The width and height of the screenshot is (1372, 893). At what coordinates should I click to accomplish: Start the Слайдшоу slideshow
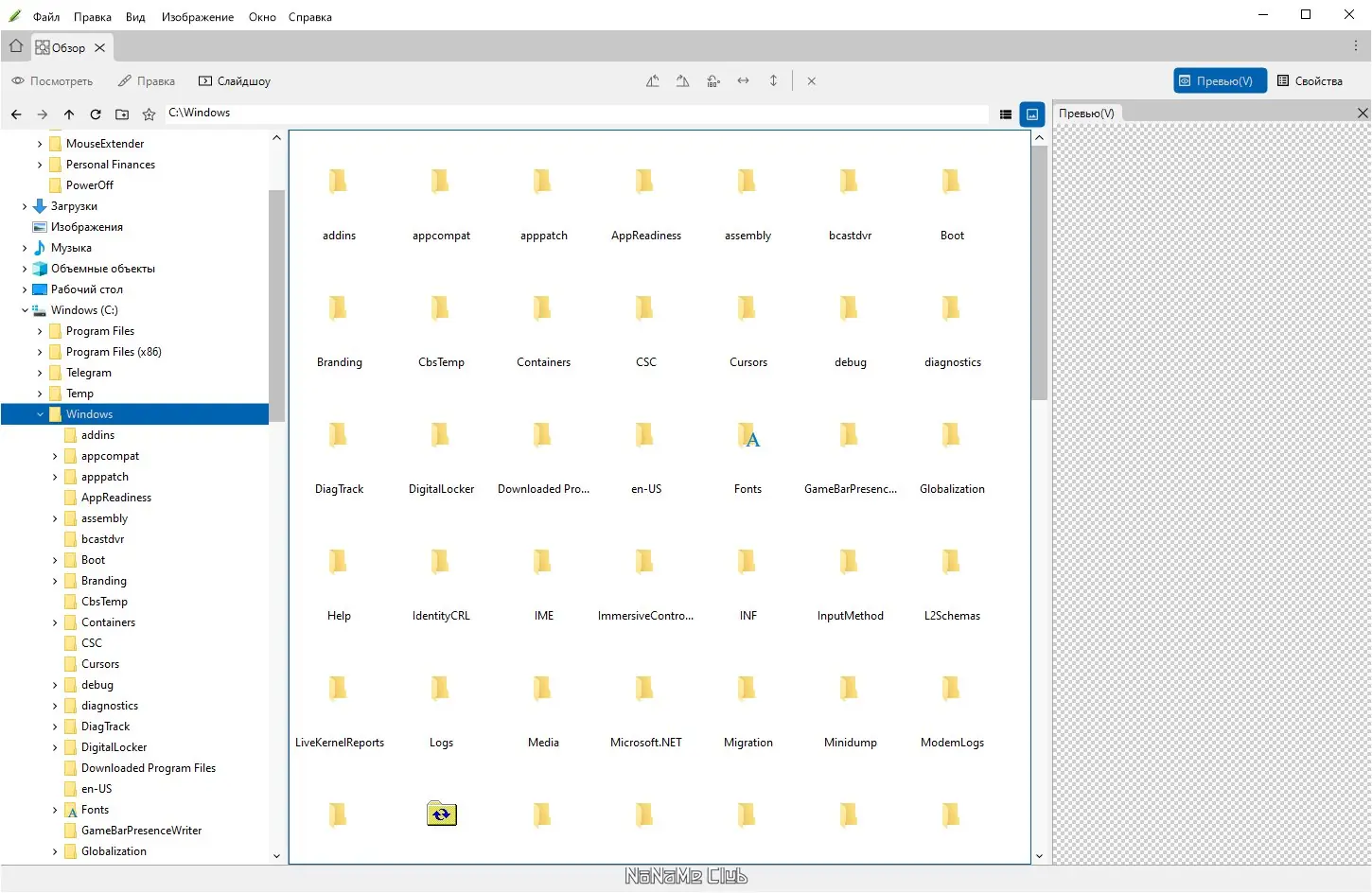point(235,81)
